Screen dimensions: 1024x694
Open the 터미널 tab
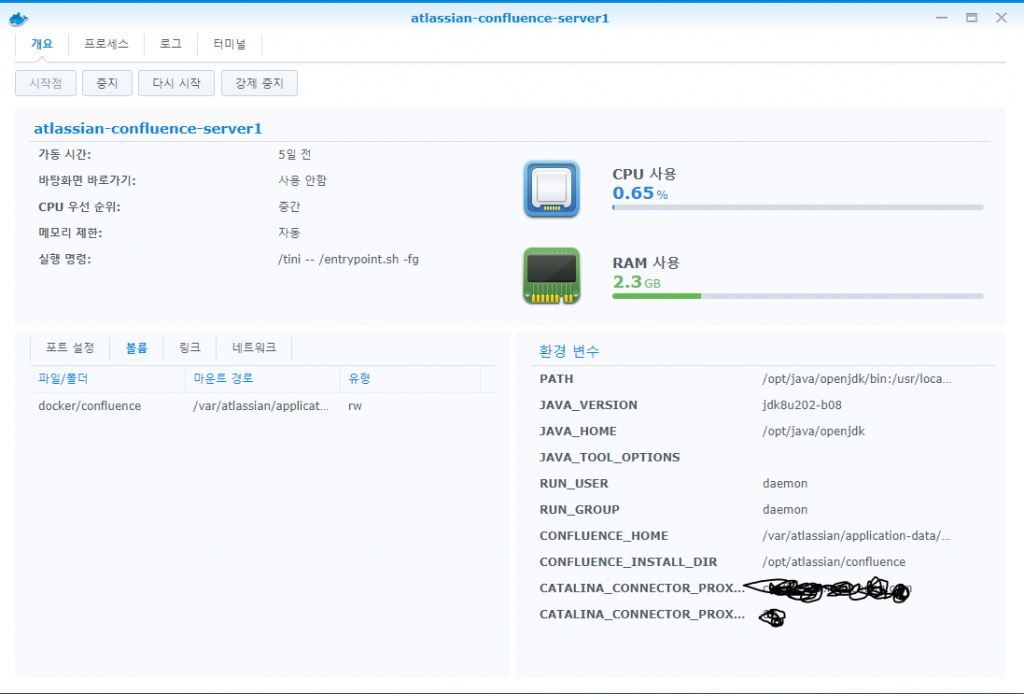click(229, 44)
